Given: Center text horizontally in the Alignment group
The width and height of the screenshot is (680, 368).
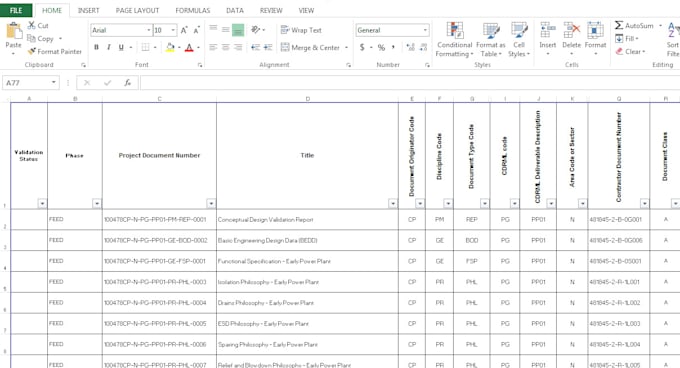Looking at the screenshot, I should click(226, 47).
